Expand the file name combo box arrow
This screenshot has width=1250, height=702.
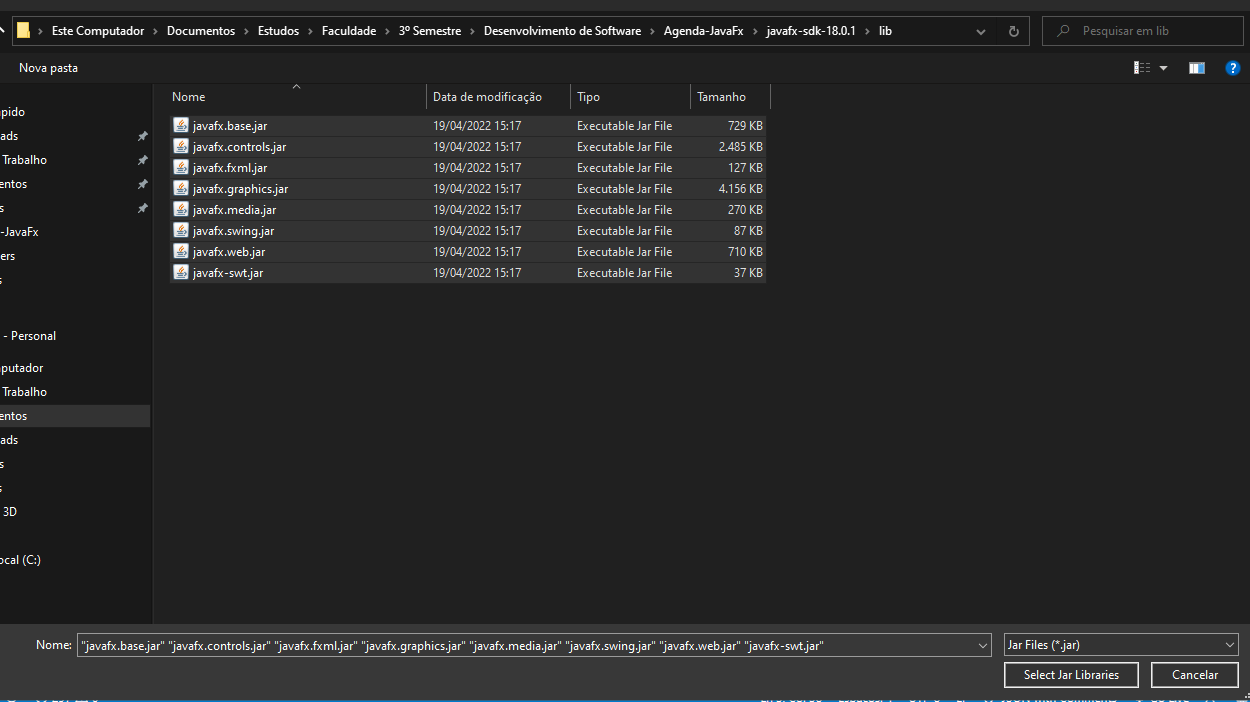click(983, 646)
